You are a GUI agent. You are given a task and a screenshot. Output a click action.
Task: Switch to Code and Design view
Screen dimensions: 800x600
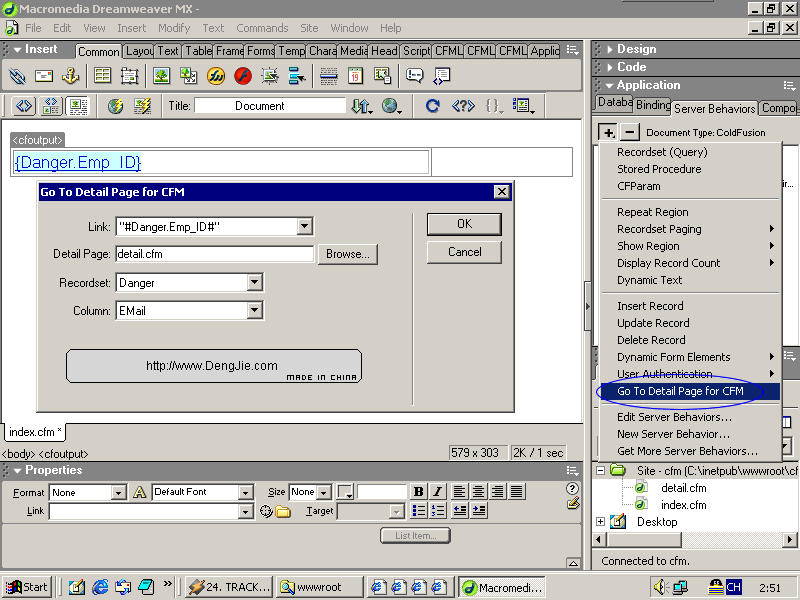click(51, 106)
